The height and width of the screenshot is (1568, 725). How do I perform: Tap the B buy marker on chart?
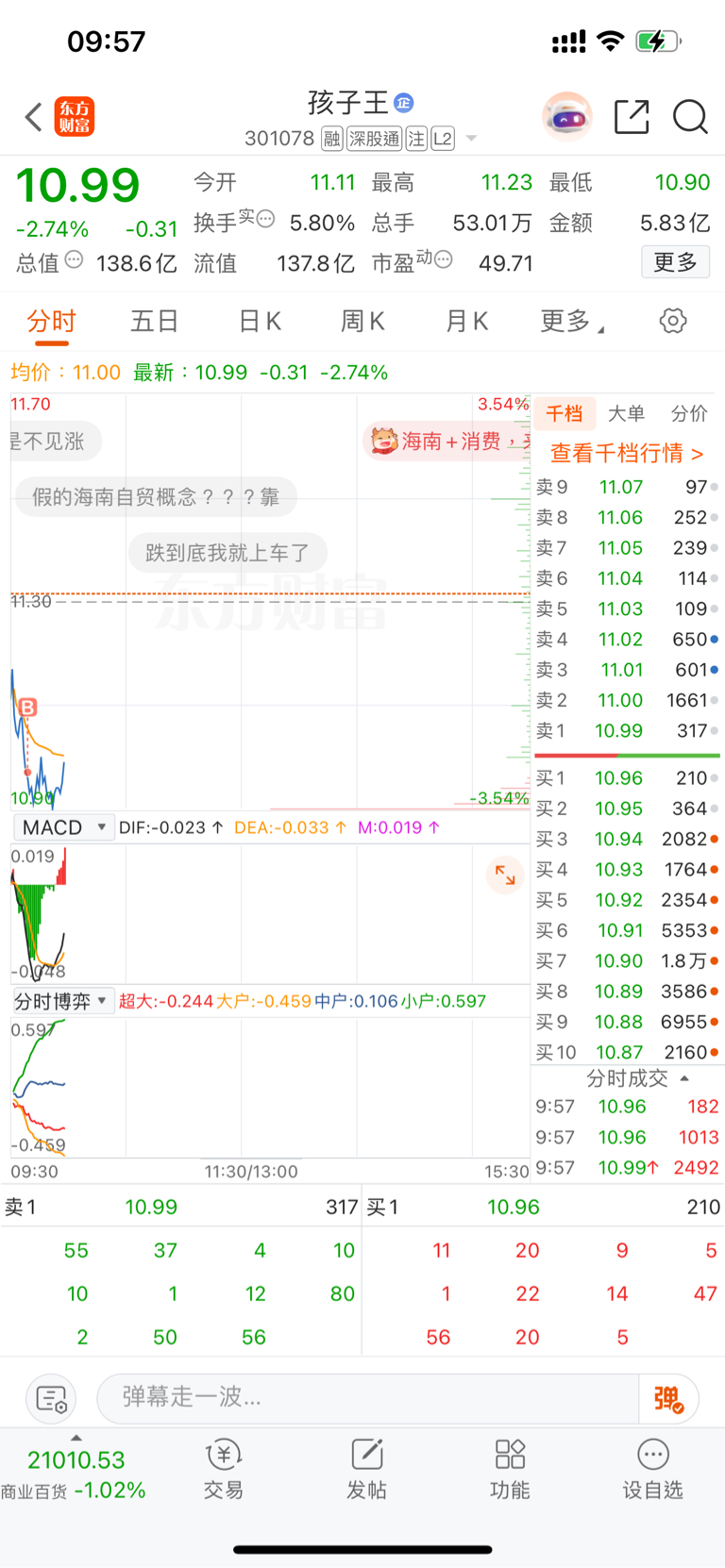pos(27,707)
